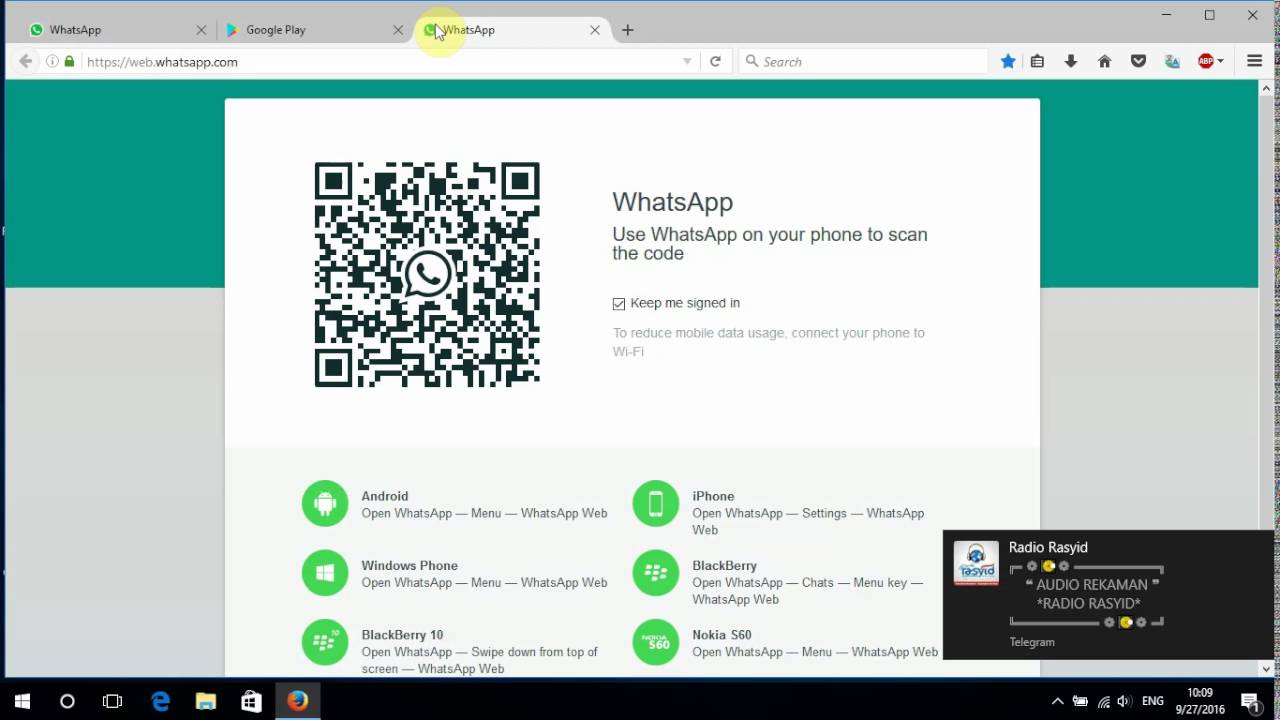
Task: Open the Radio Rasyid Telegram notification
Action: point(1108,595)
